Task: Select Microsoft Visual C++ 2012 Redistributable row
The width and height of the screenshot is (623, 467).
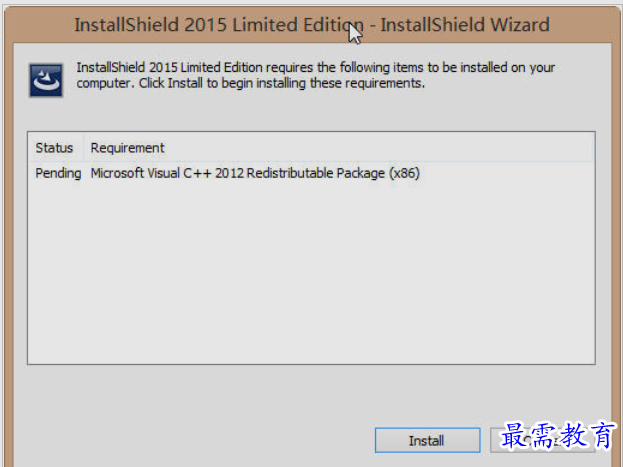Action: (x=311, y=173)
